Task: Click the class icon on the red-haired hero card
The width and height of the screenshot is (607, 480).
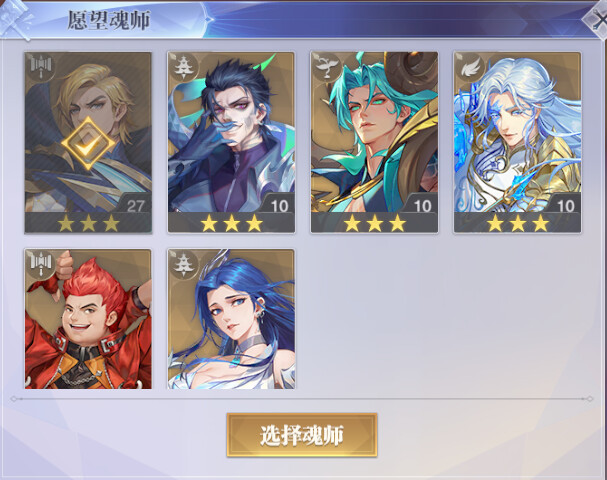Action: click(40, 263)
